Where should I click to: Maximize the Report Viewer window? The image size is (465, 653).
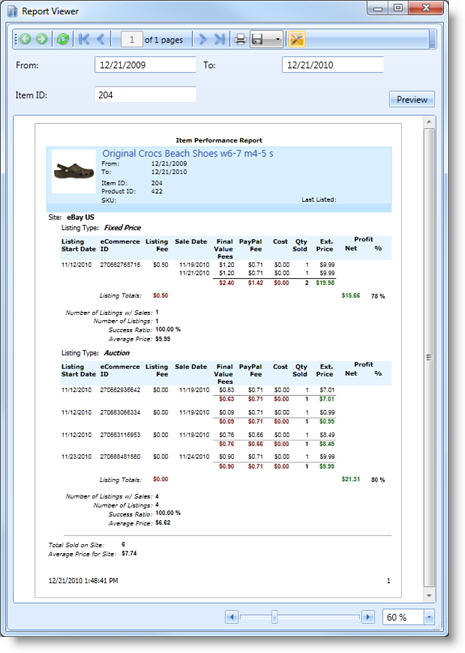[398, 8]
